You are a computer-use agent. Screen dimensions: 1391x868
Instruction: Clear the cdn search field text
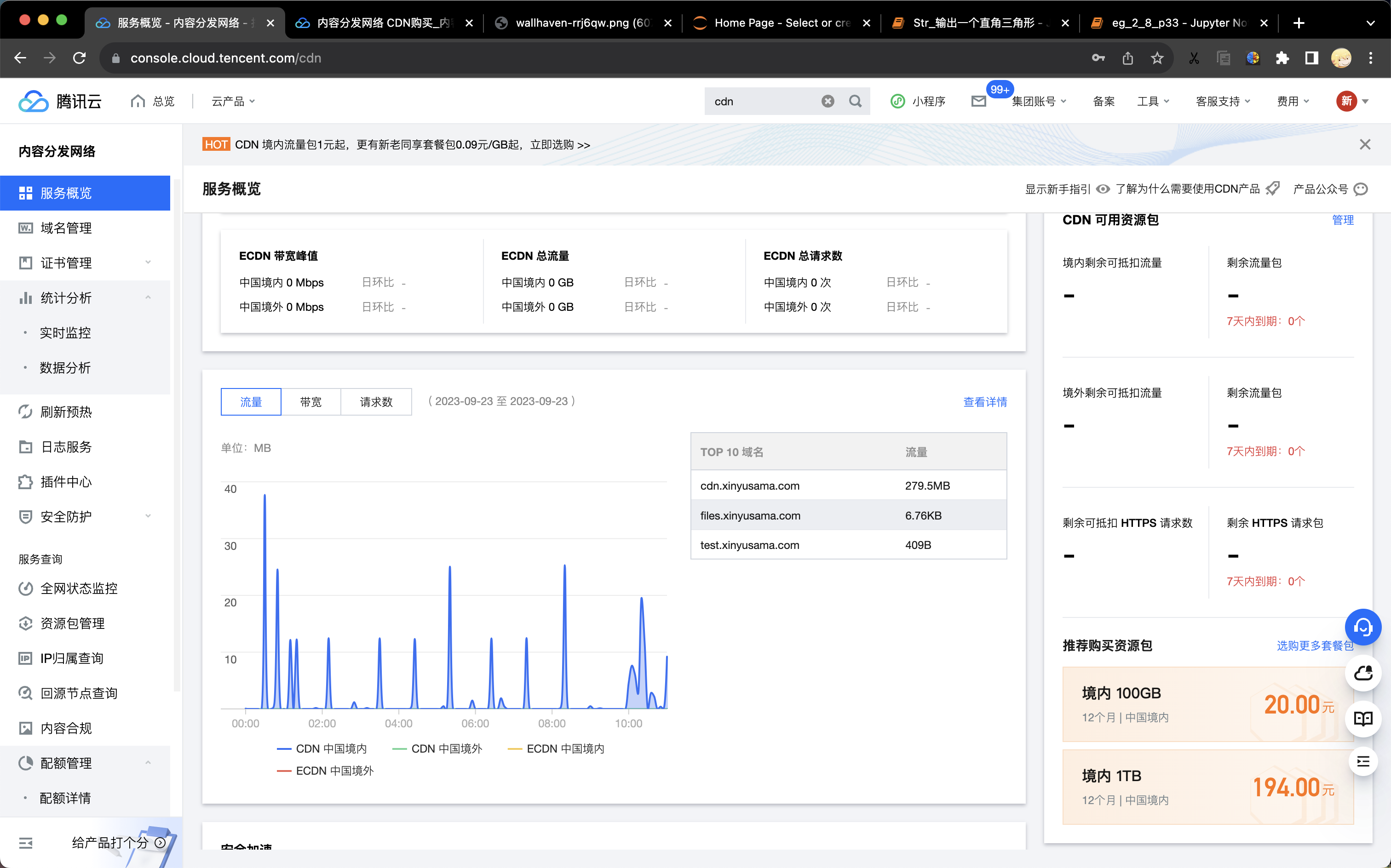click(828, 101)
